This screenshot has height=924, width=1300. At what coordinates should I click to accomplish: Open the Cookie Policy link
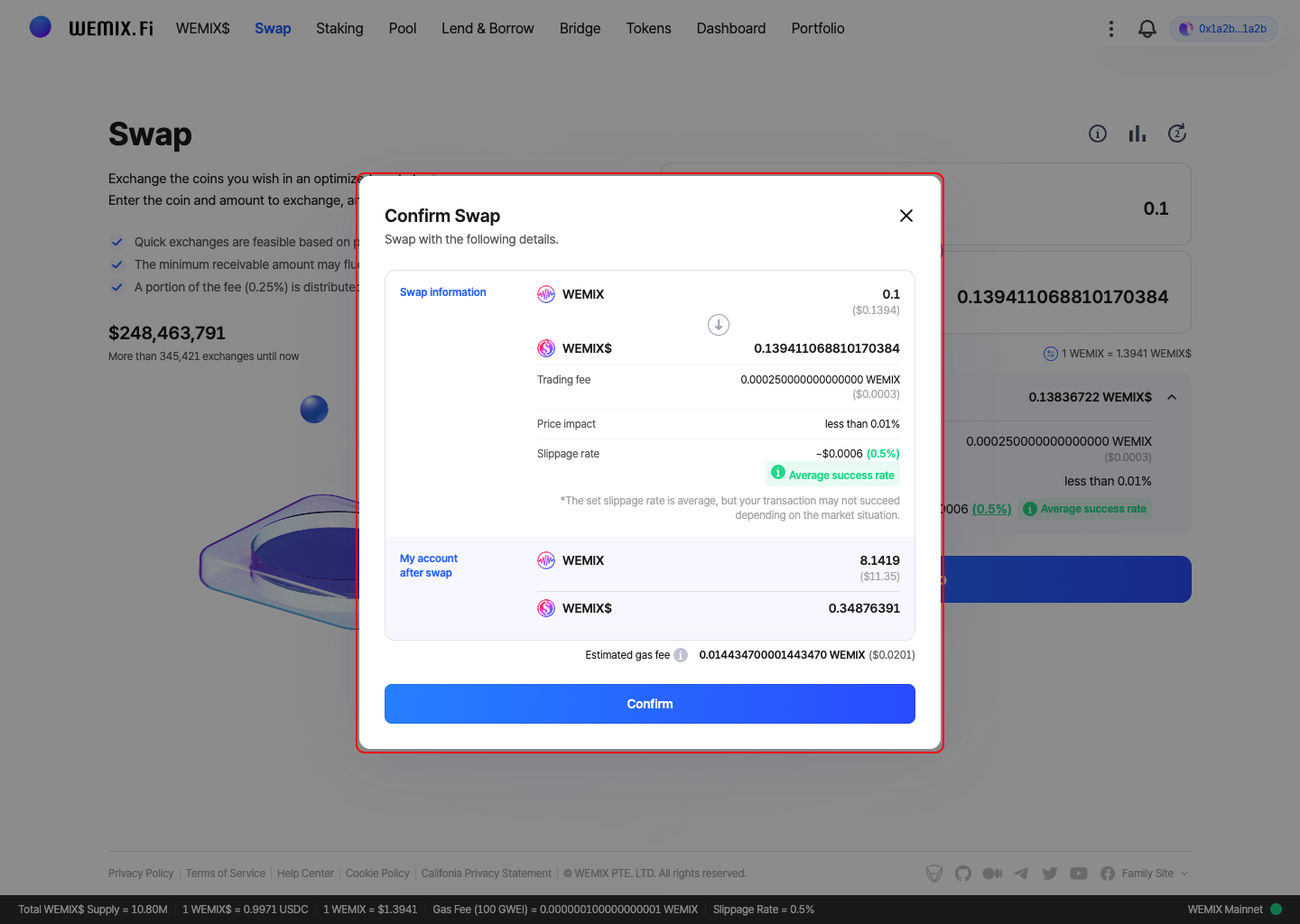pyautogui.click(x=377, y=873)
